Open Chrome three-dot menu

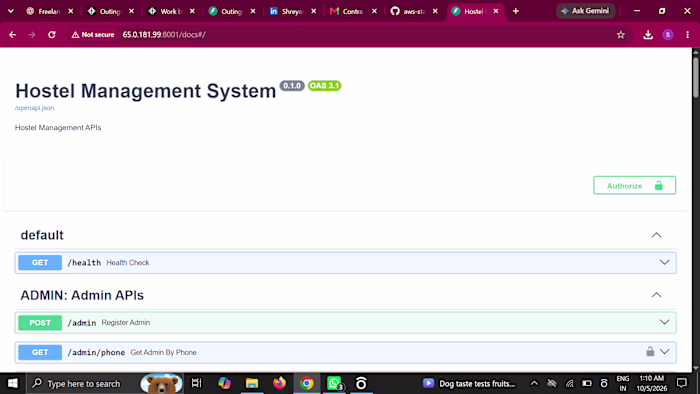[x=688, y=34]
